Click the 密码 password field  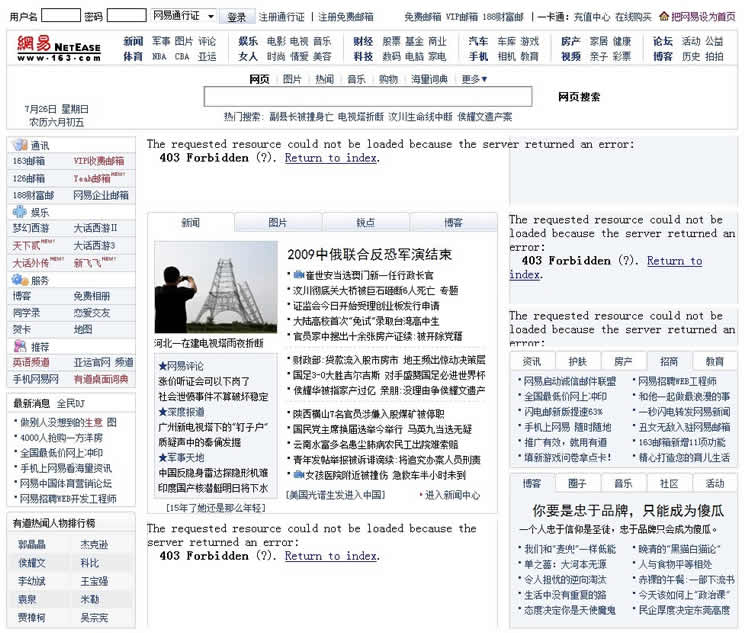point(126,16)
